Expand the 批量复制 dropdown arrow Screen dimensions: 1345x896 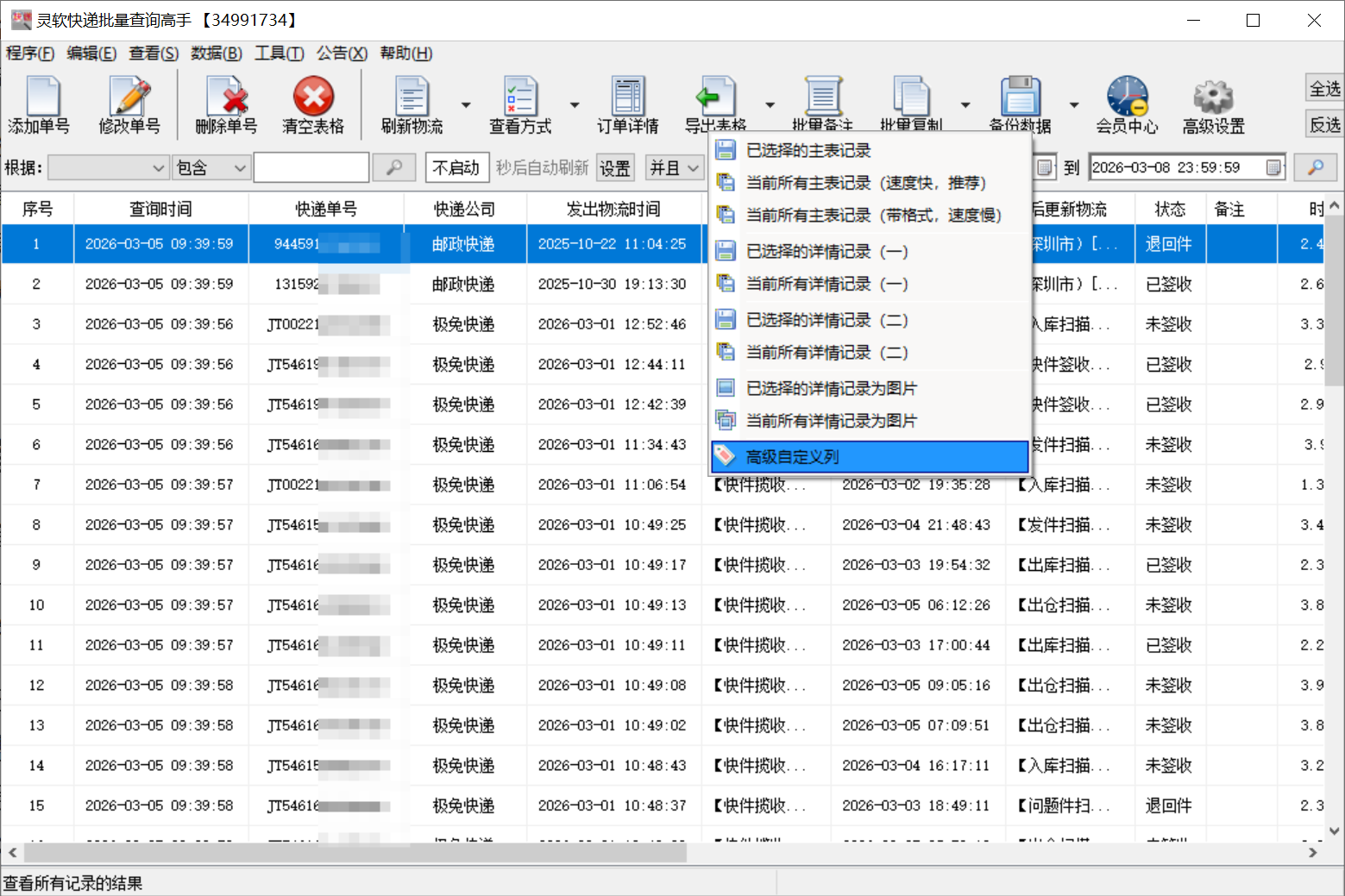(965, 105)
